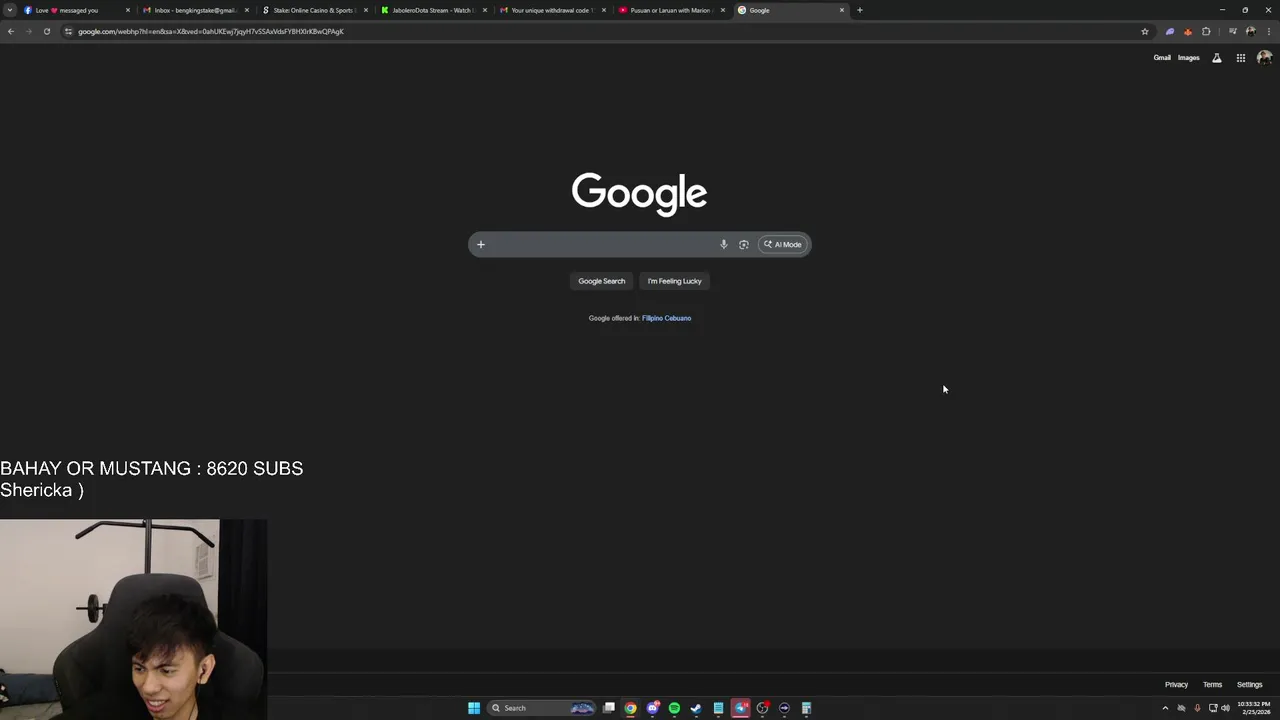Screen dimensions: 1280x720
Task: Switch to 'Your unique withdrawal code' tab
Action: point(551,10)
